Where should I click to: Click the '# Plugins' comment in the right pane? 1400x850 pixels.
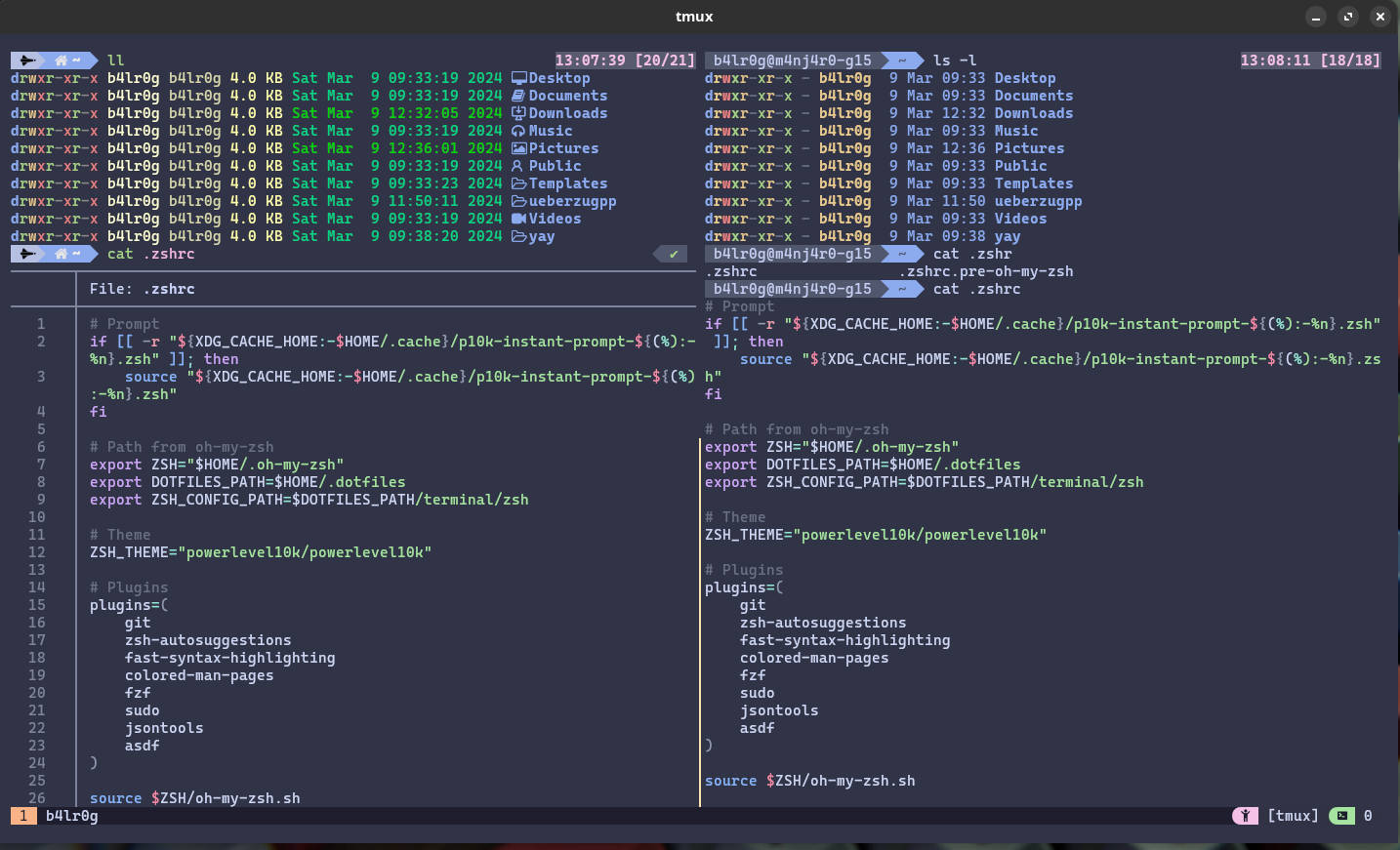[744, 570]
